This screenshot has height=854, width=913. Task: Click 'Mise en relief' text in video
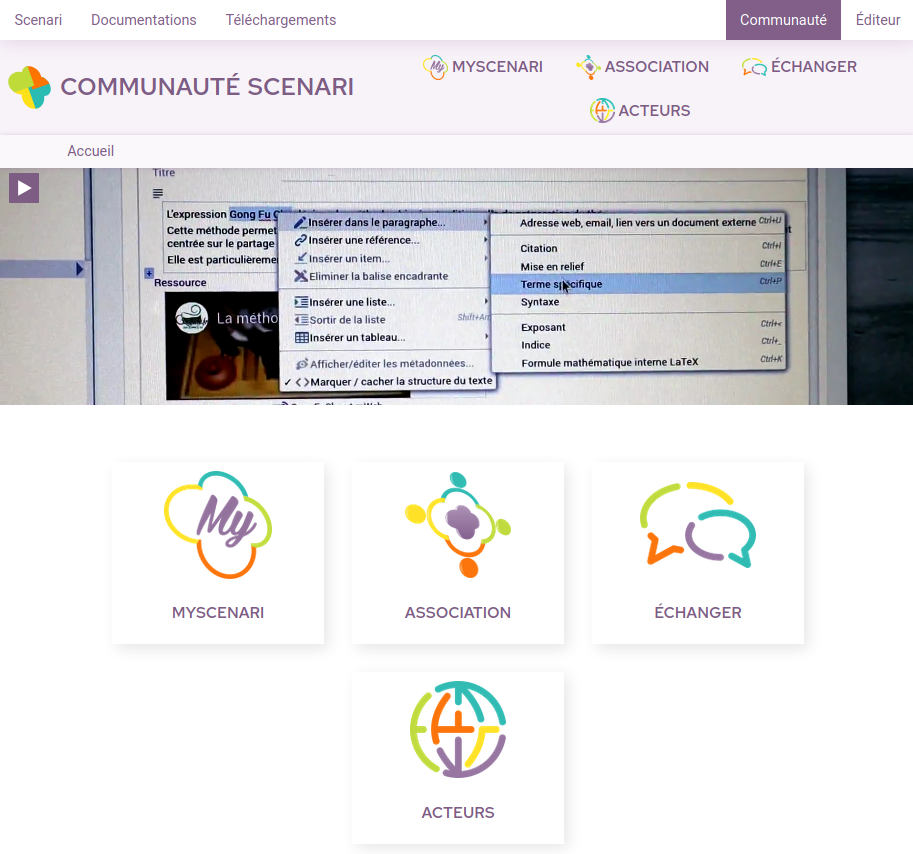(552, 267)
